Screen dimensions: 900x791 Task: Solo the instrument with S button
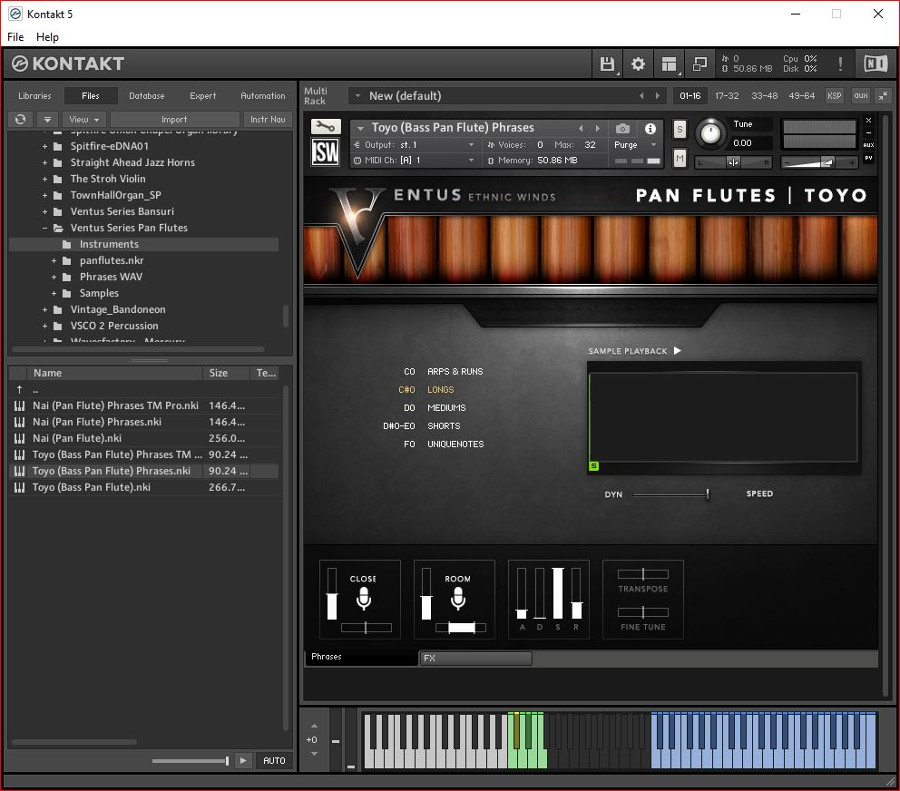(680, 129)
